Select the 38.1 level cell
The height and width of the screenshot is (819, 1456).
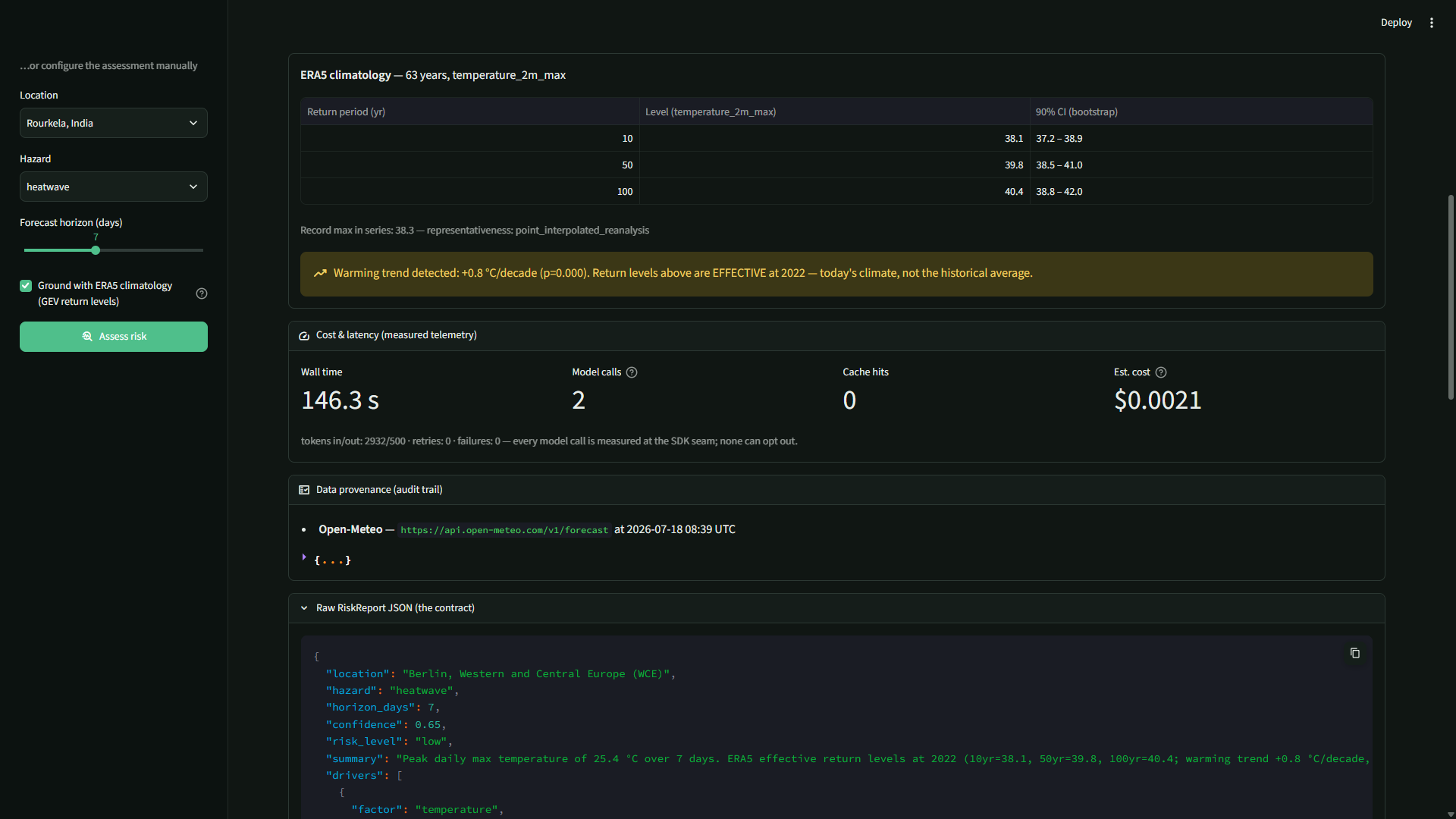pos(834,139)
